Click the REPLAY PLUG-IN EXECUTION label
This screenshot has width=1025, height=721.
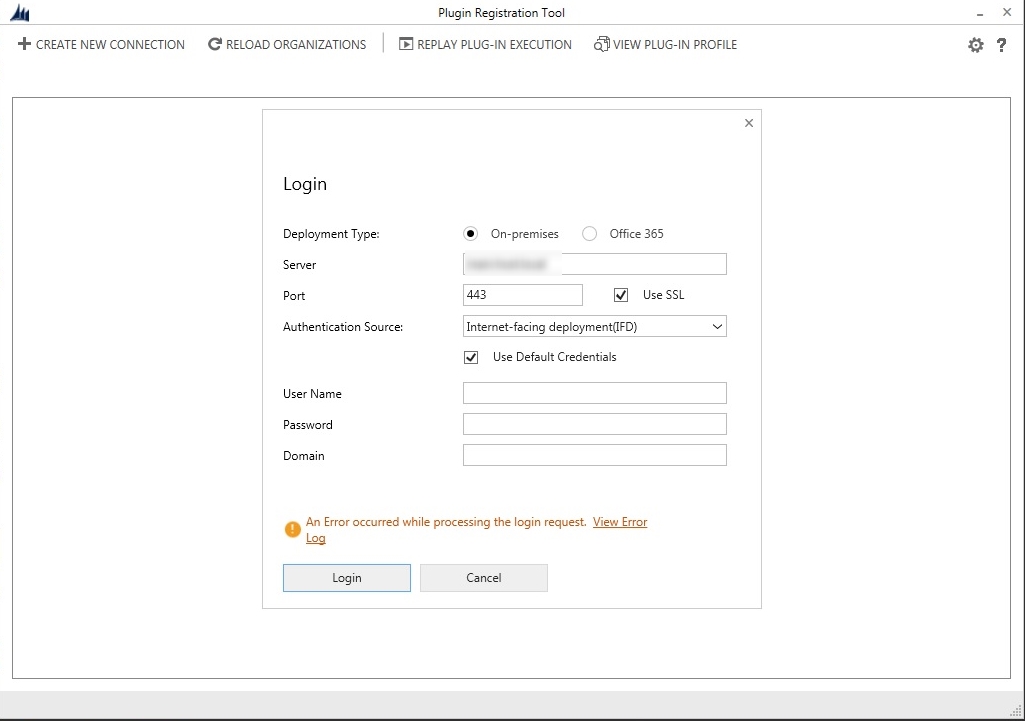click(x=494, y=44)
